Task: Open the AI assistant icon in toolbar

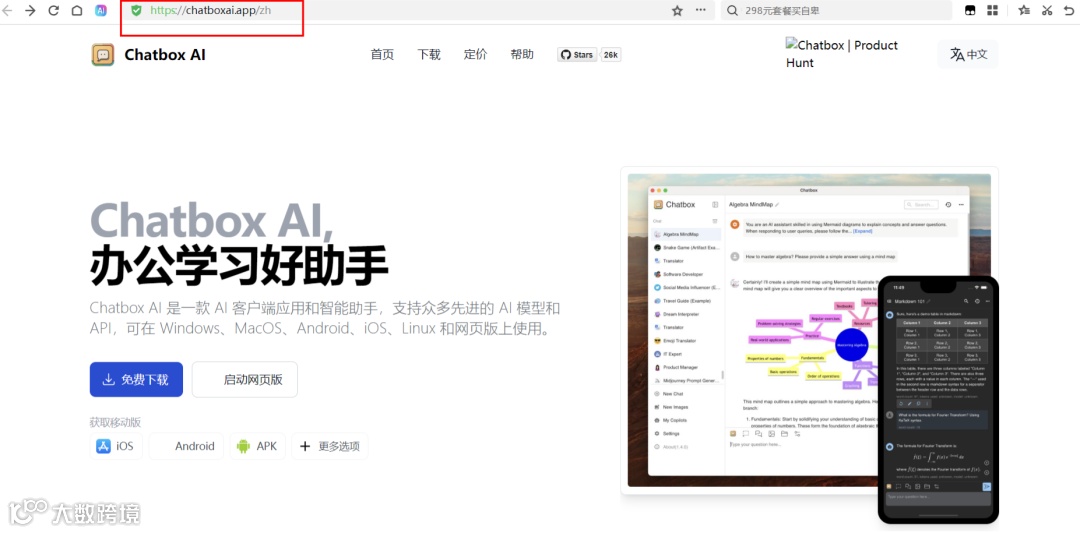Action: point(101,10)
